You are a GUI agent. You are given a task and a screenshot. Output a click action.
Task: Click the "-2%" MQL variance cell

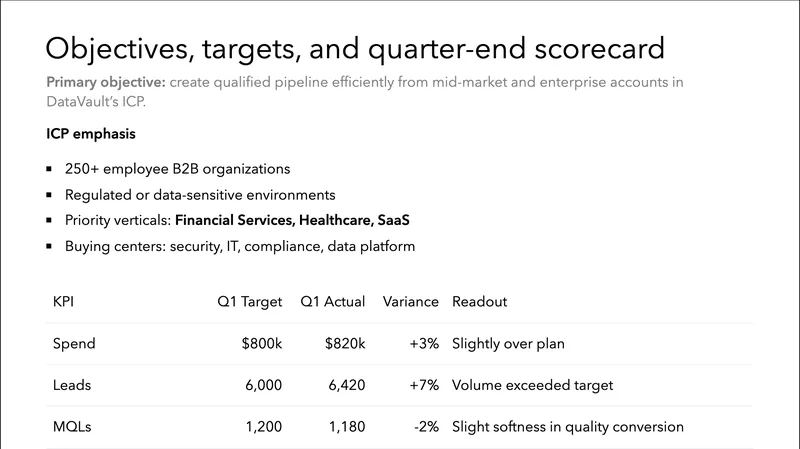[425, 427]
